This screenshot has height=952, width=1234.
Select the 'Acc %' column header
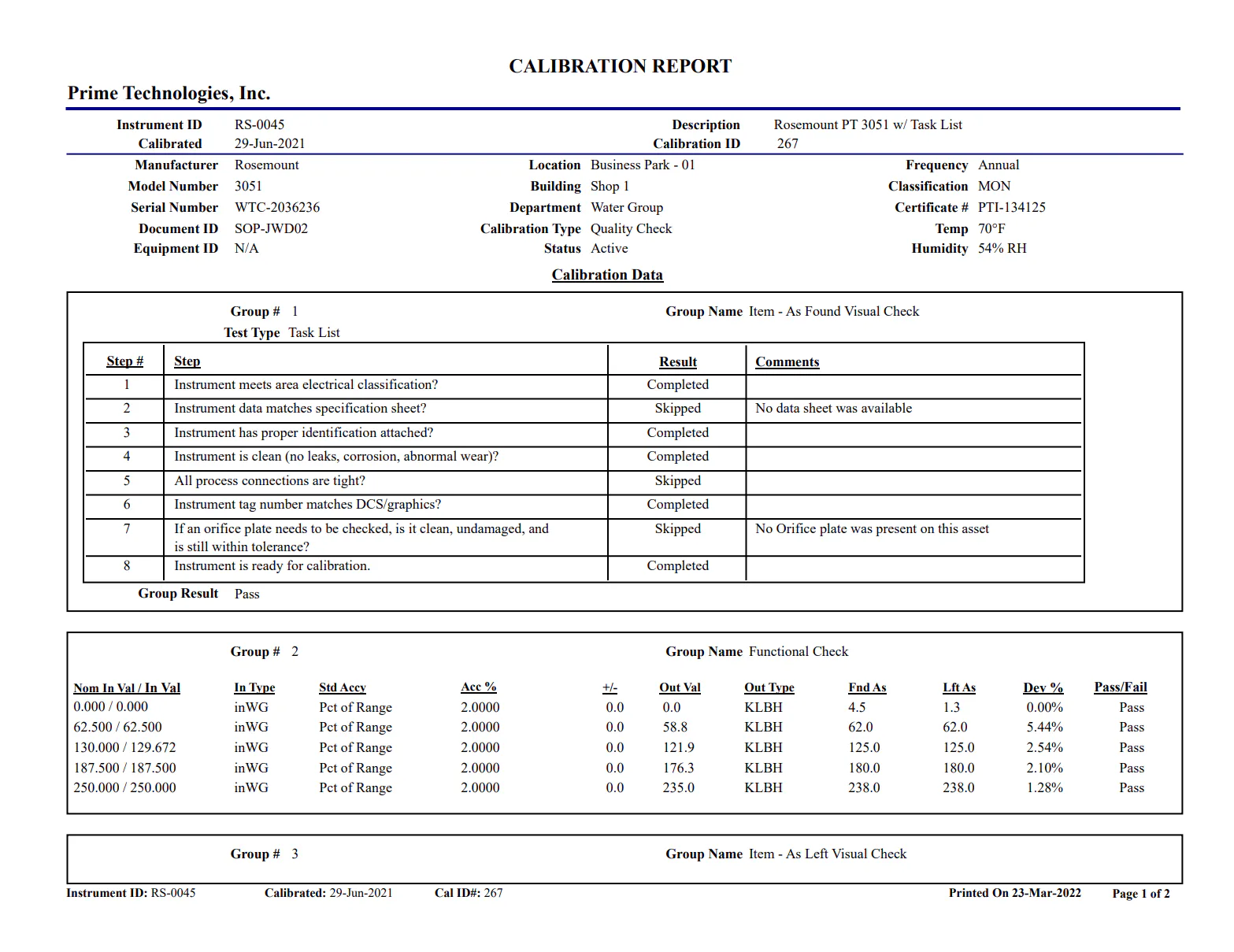pos(479,687)
